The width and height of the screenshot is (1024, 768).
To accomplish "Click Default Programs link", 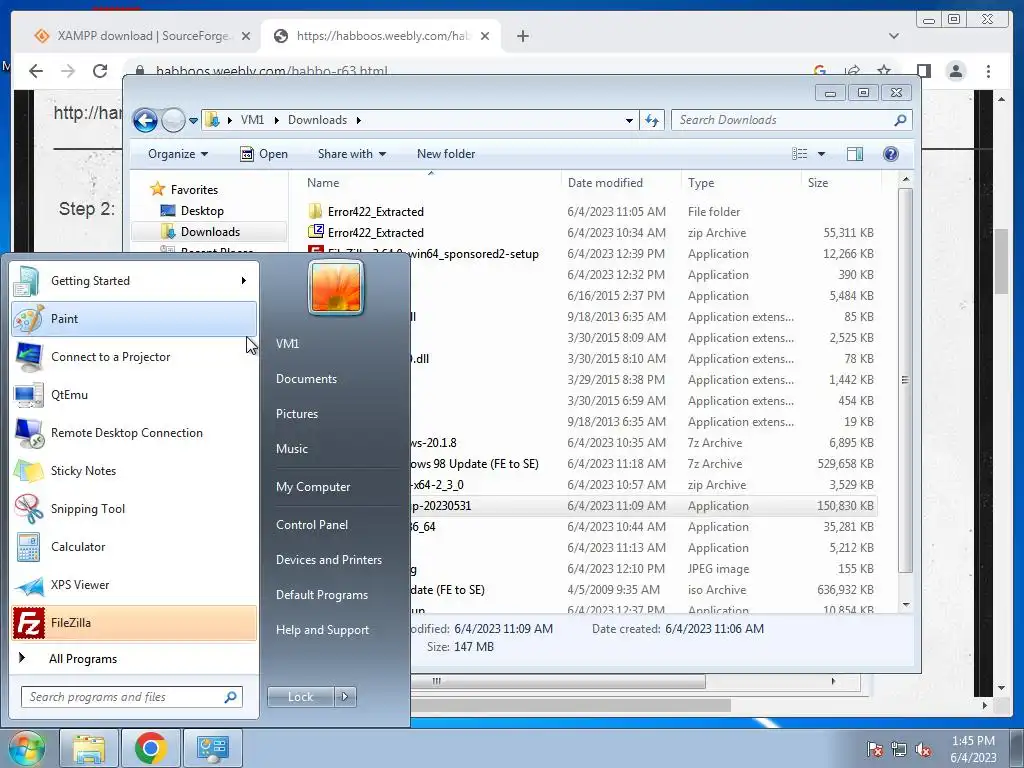I will click(x=321, y=595).
